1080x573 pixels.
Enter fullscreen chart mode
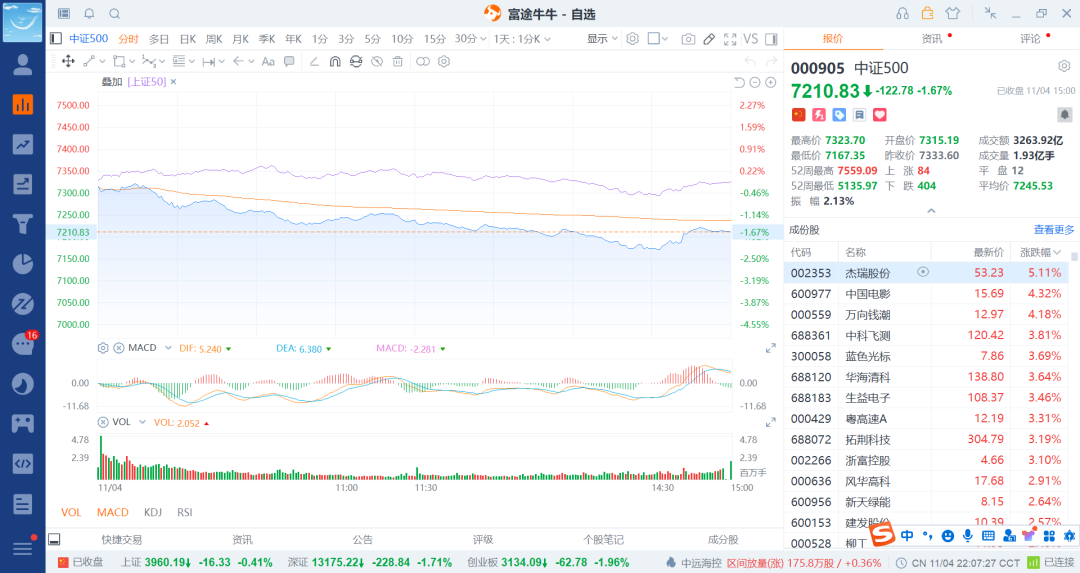[x=730, y=39]
